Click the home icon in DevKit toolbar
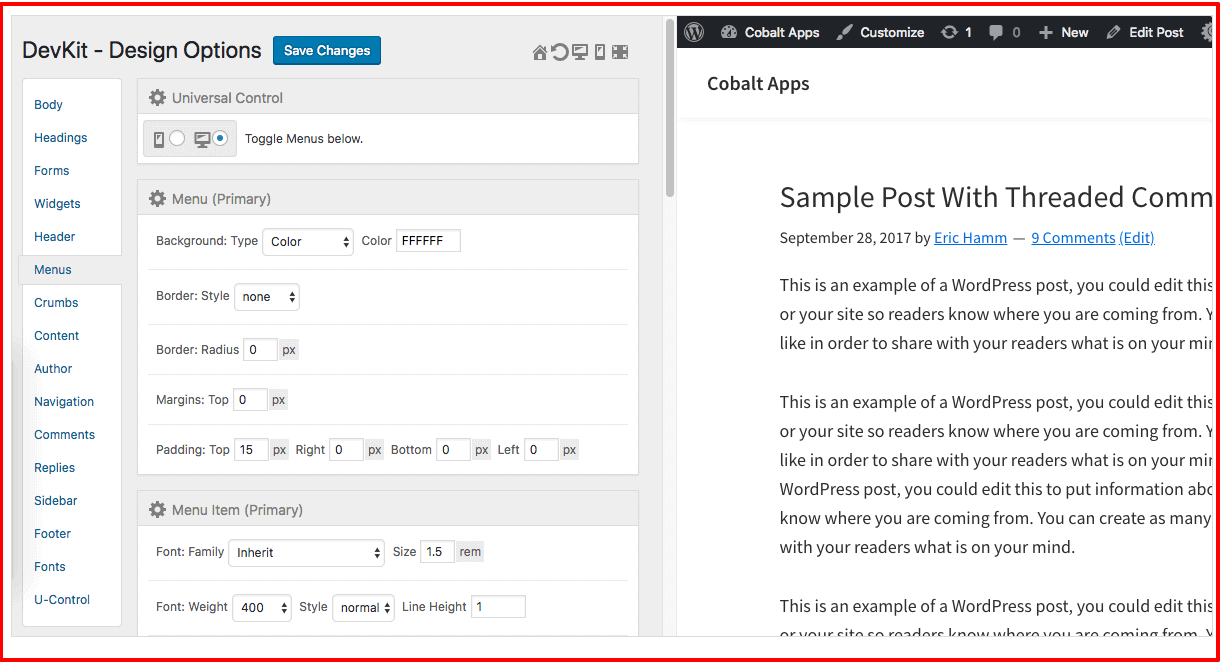The height and width of the screenshot is (663, 1222). [x=540, y=53]
